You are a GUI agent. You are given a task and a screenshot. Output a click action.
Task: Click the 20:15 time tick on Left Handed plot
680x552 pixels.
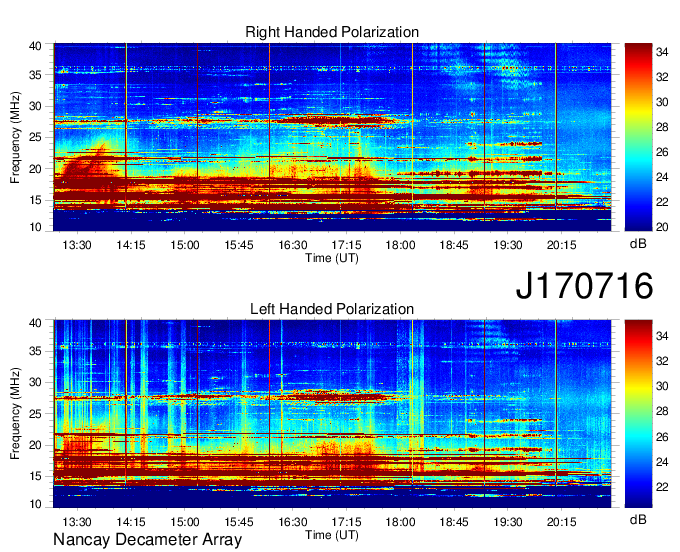562,521
